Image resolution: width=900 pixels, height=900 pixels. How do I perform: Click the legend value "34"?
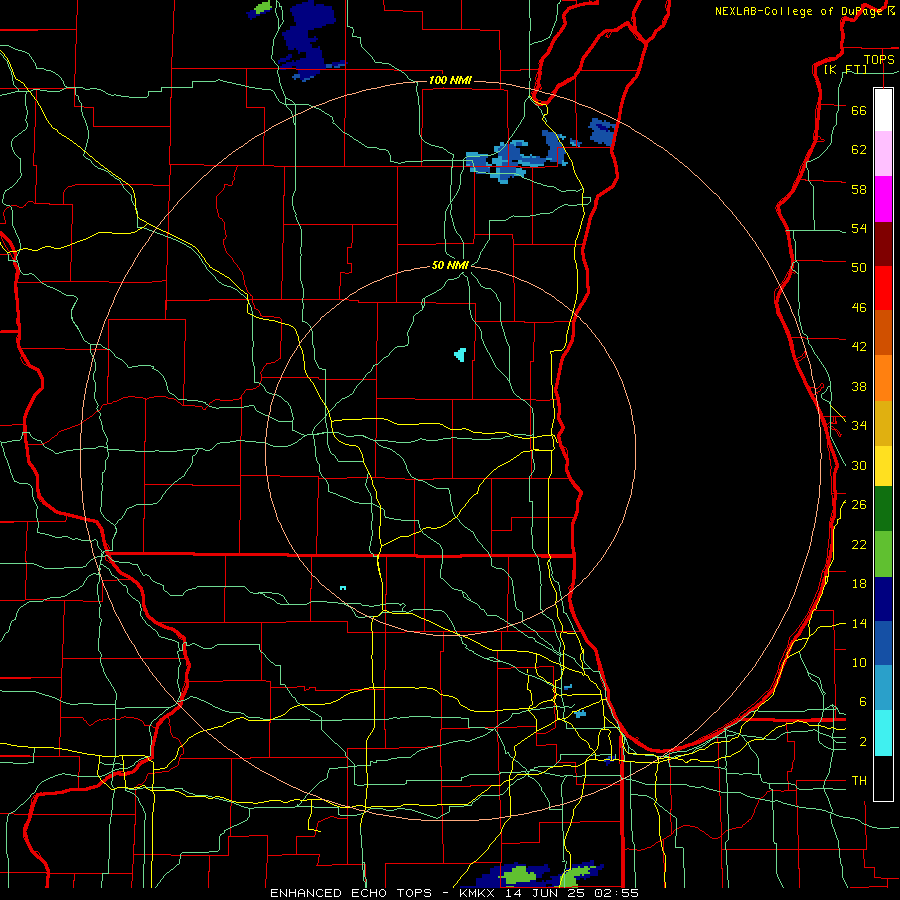click(x=859, y=425)
